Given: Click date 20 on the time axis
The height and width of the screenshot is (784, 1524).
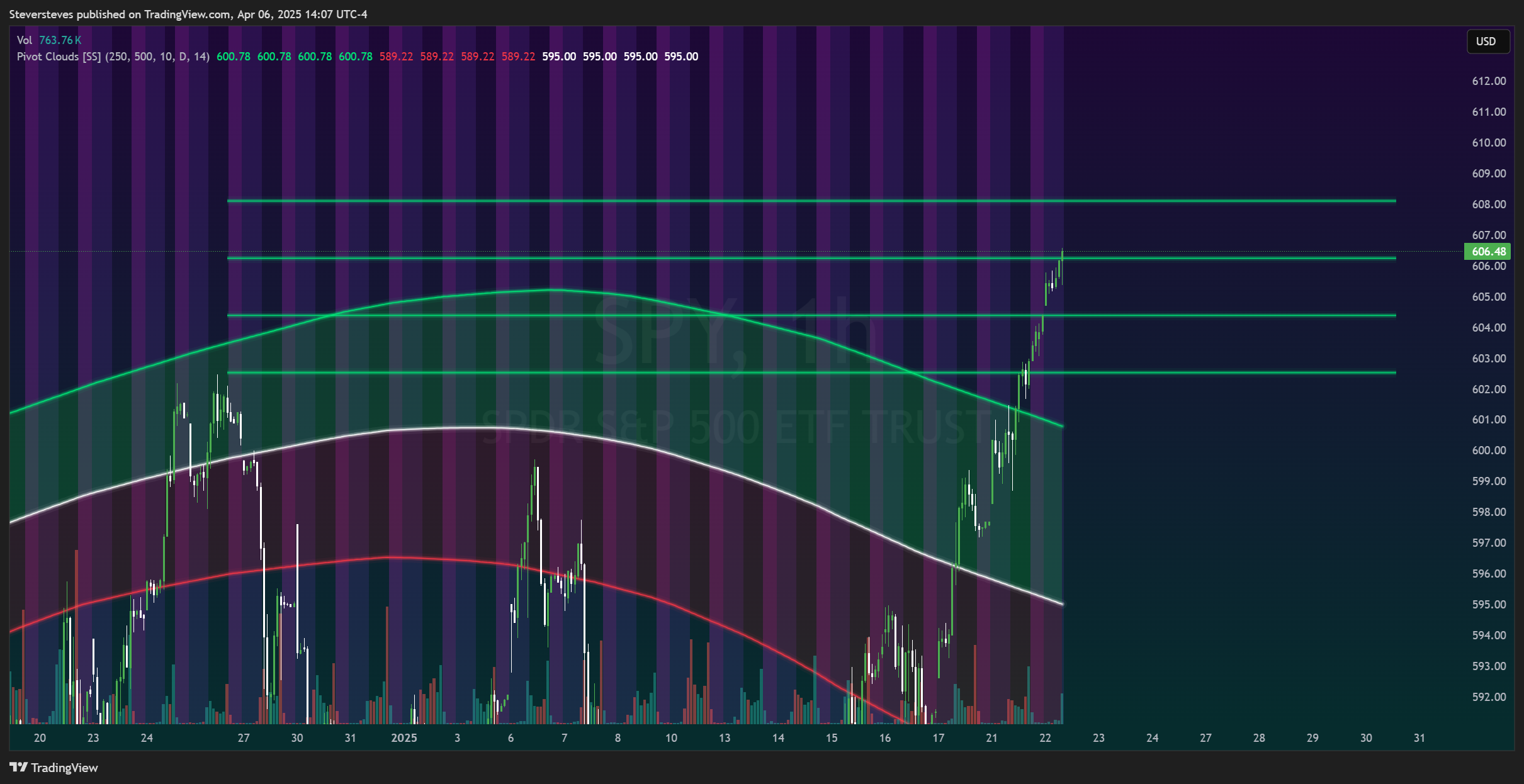Looking at the screenshot, I should pos(40,738).
